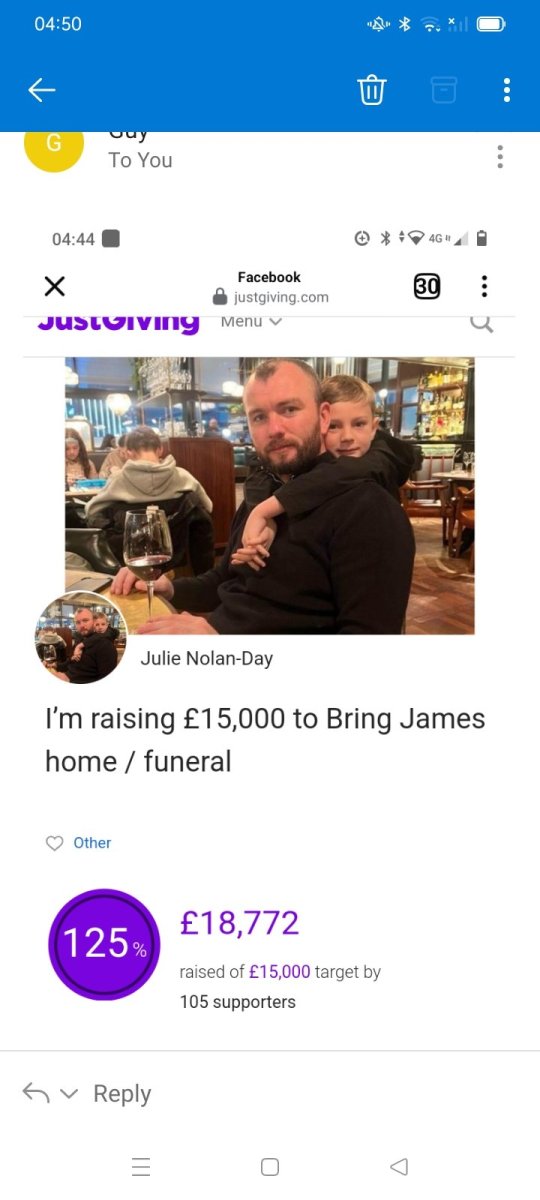Image resolution: width=540 pixels, height=1200 pixels.
Task: Open the browser tab counter showing 30
Action: point(427,286)
